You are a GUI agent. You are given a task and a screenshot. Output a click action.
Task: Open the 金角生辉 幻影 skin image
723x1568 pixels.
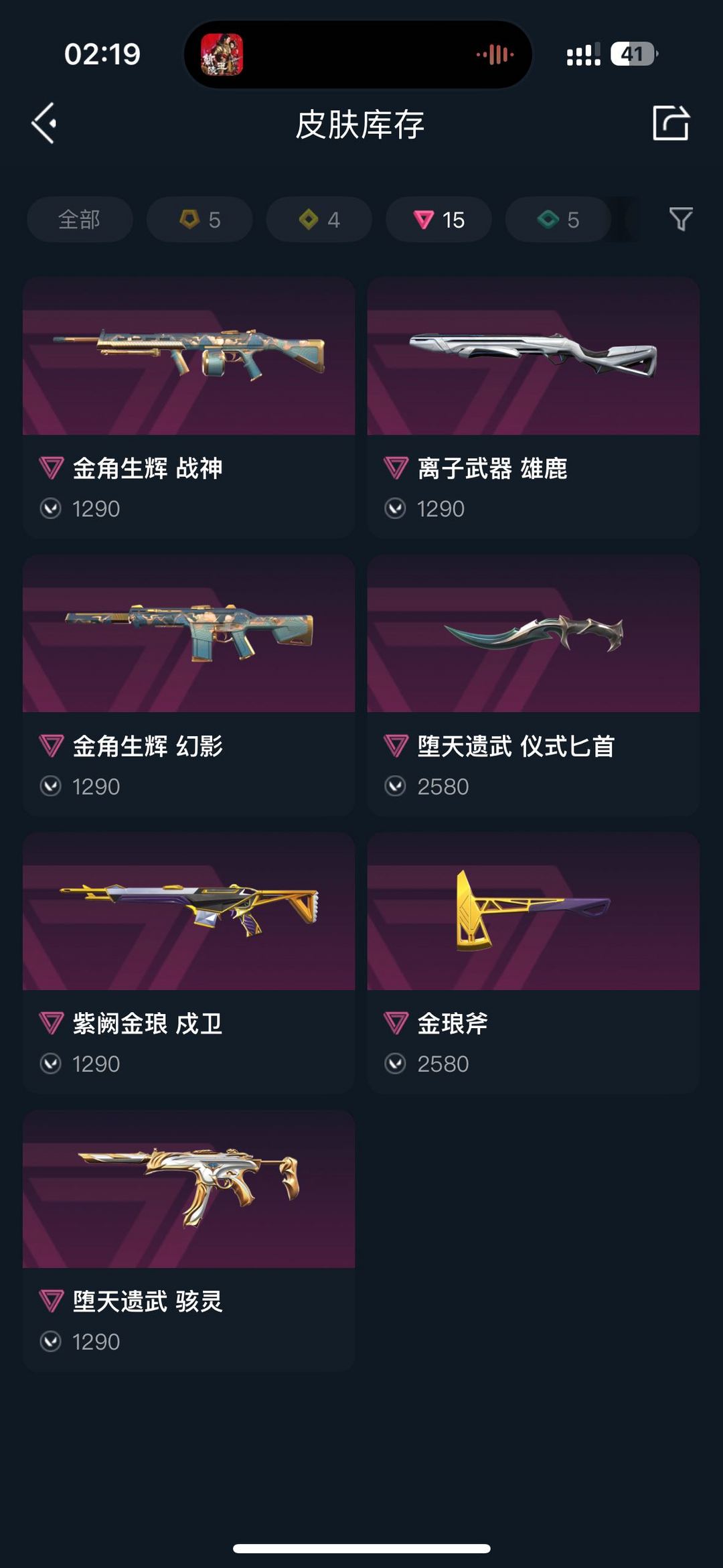tap(189, 633)
